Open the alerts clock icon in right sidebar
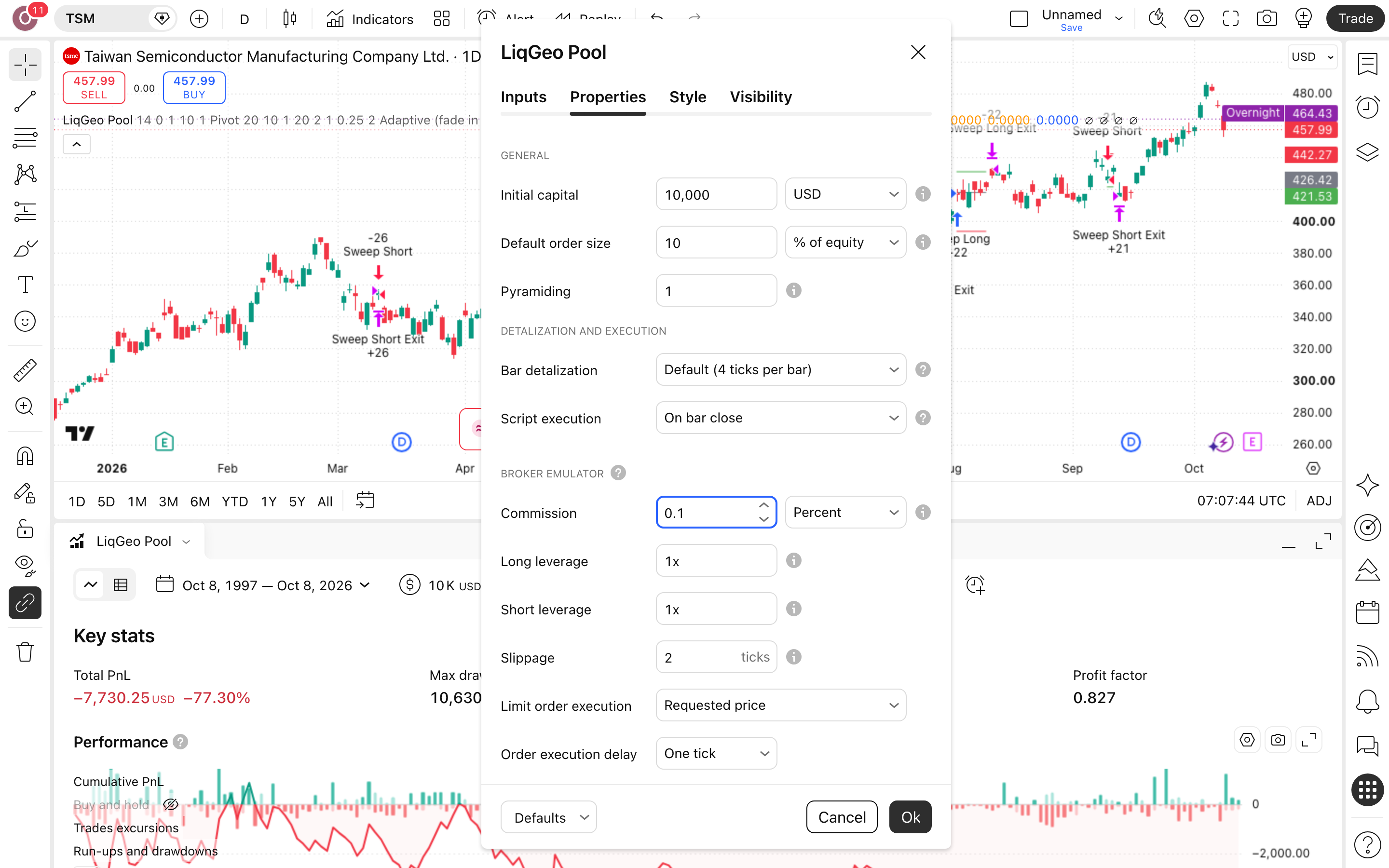This screenshot has width=1389, height=868. coord(1368,107)
